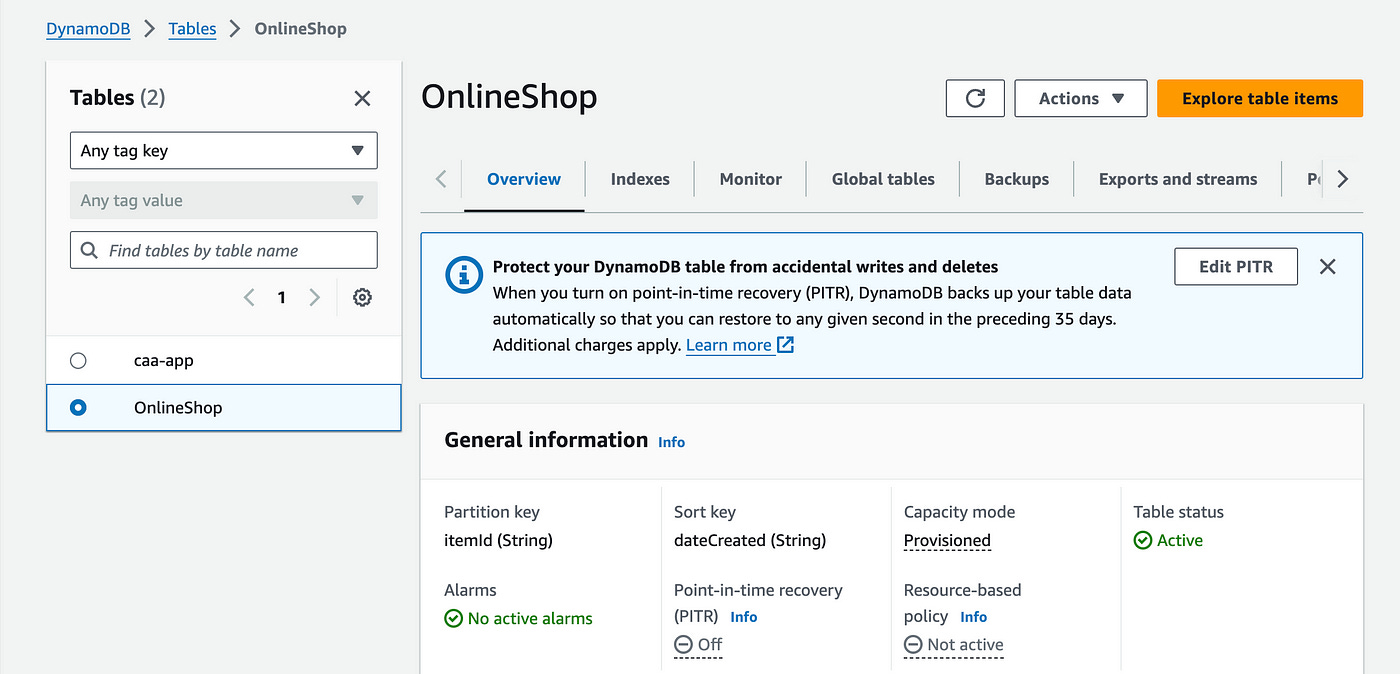Click the Edit PITR button
This screenshot has height=674, width=1400.
pyautogui.click(x=1236, y=267)
